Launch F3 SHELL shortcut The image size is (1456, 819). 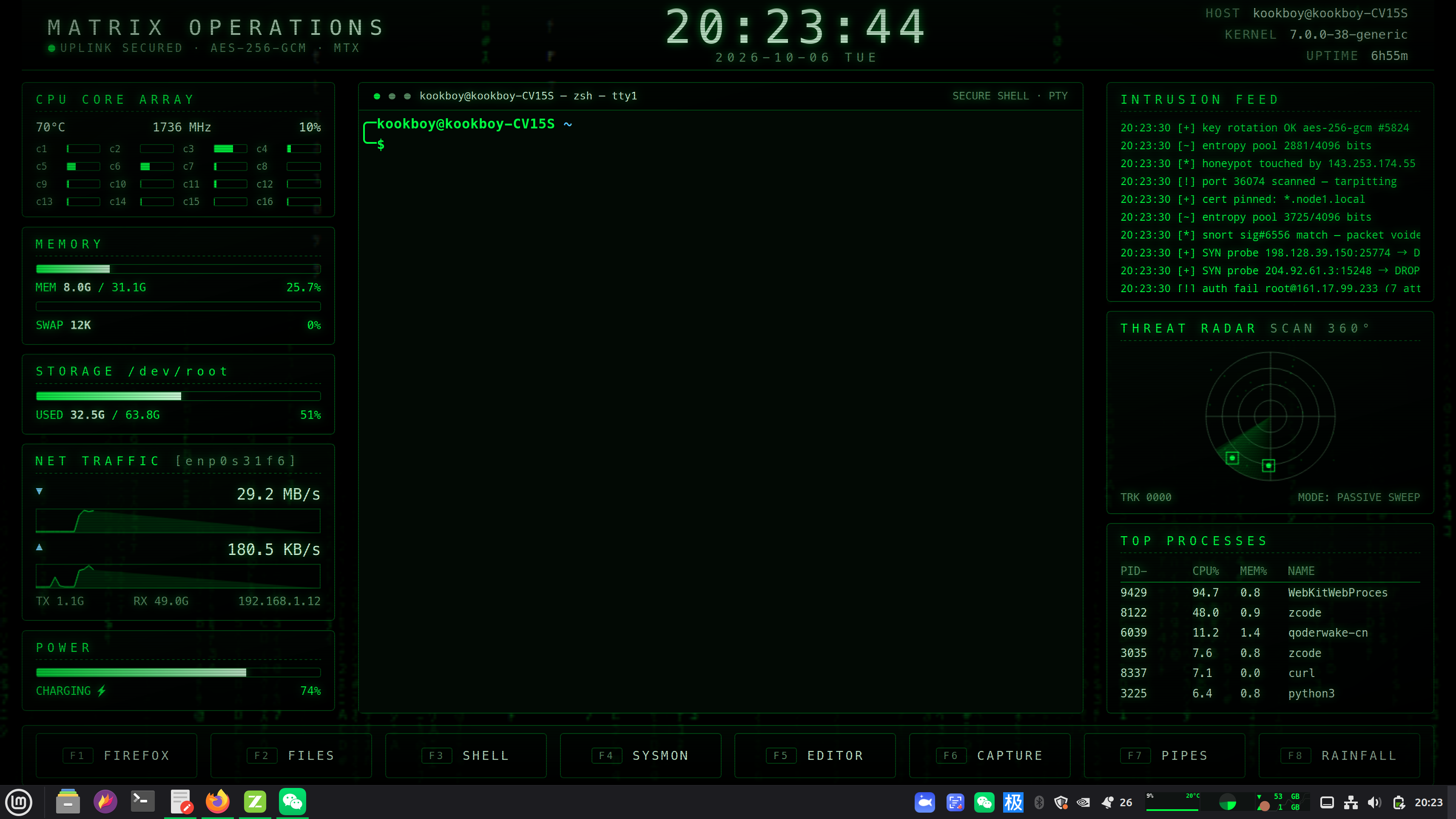tap(466, 756)
